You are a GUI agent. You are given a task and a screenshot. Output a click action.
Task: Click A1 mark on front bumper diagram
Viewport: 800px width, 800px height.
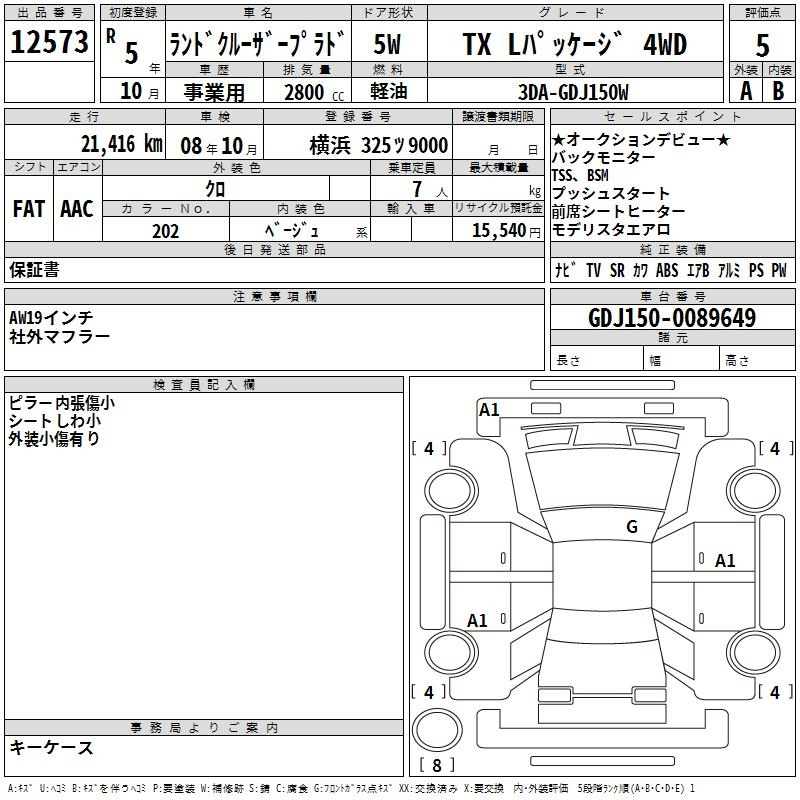tap(489, 410)
